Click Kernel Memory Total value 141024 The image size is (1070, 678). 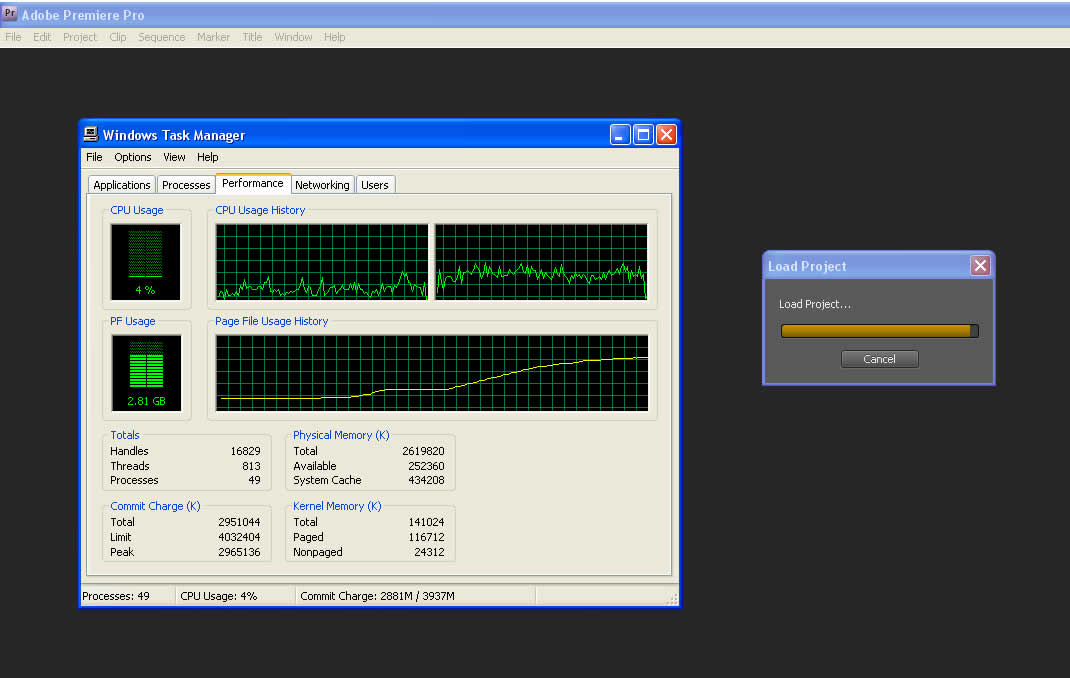[426, 522]
